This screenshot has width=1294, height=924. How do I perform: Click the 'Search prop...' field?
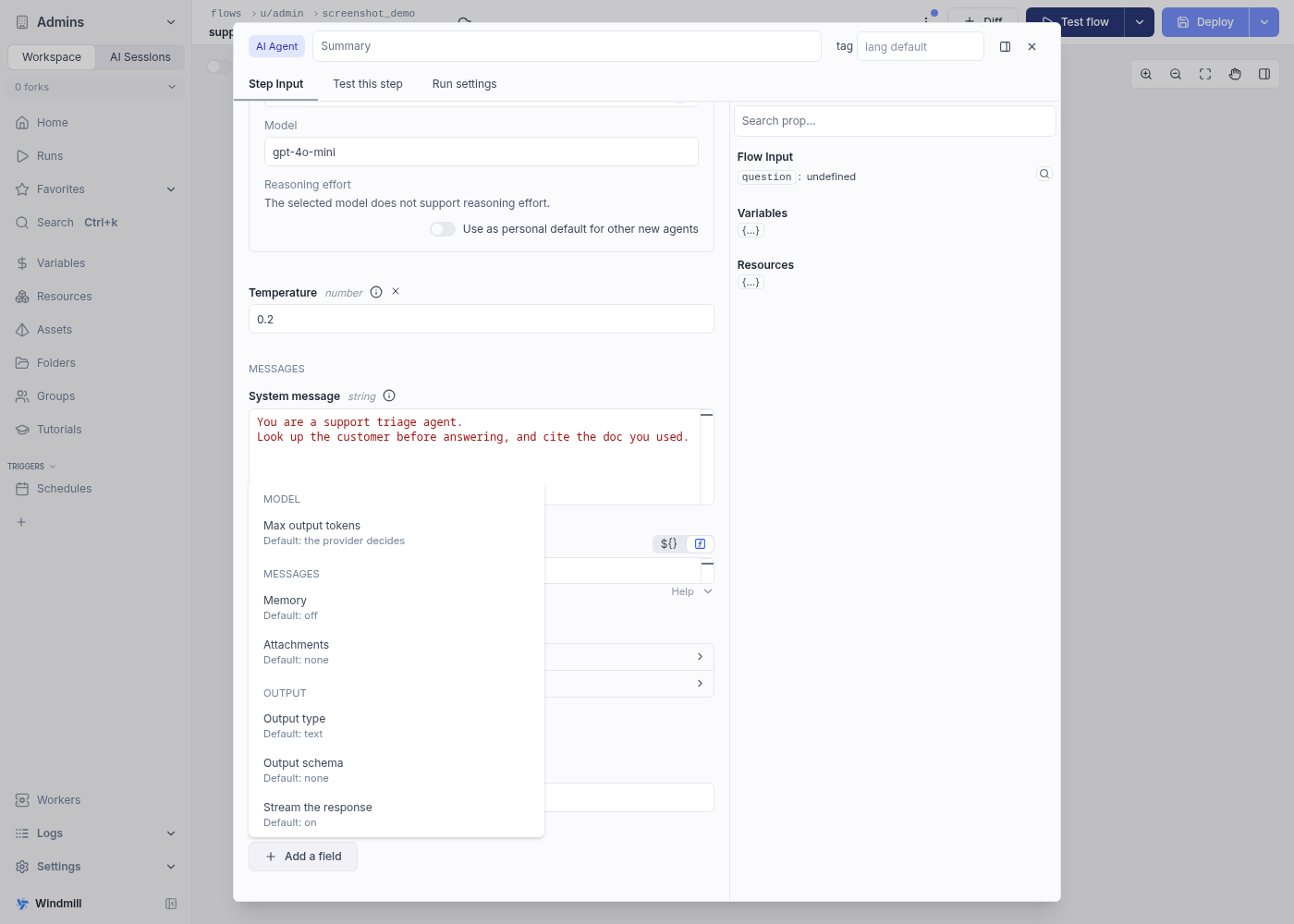[x=895, y=121]
